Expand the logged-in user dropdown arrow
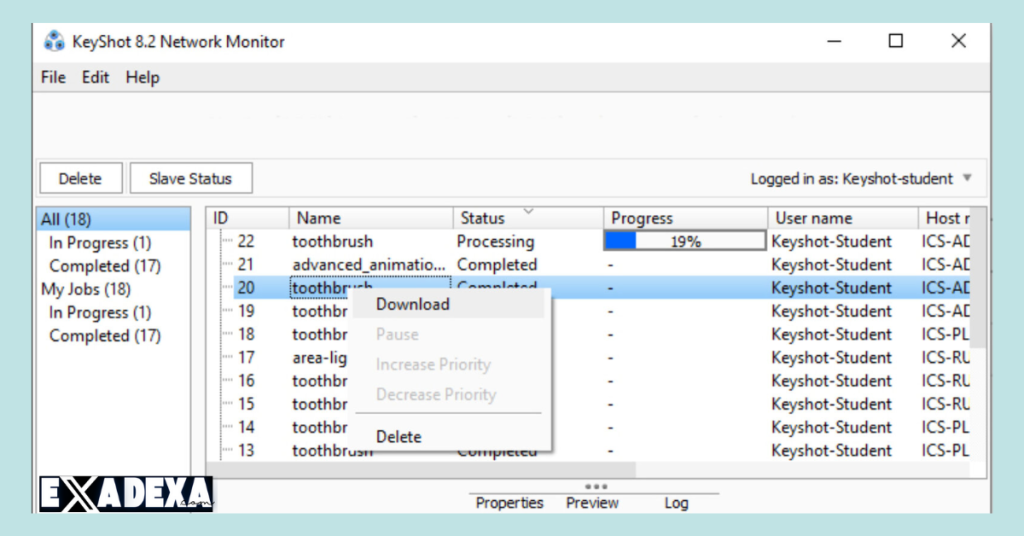The height and width of the screenshot is (536, 1024). [967, 179]
